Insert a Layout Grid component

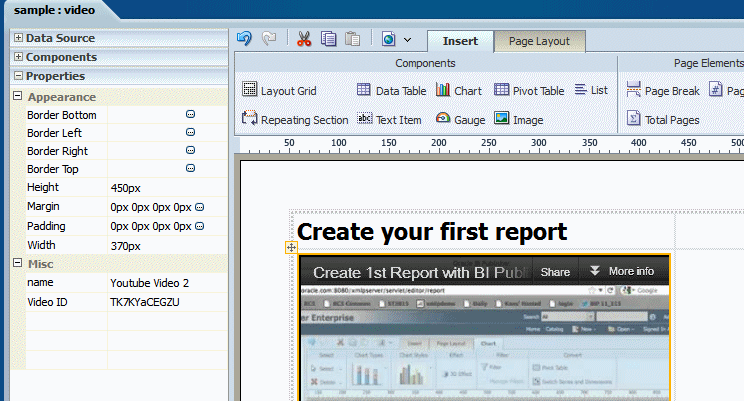click(x=279, y=90)
